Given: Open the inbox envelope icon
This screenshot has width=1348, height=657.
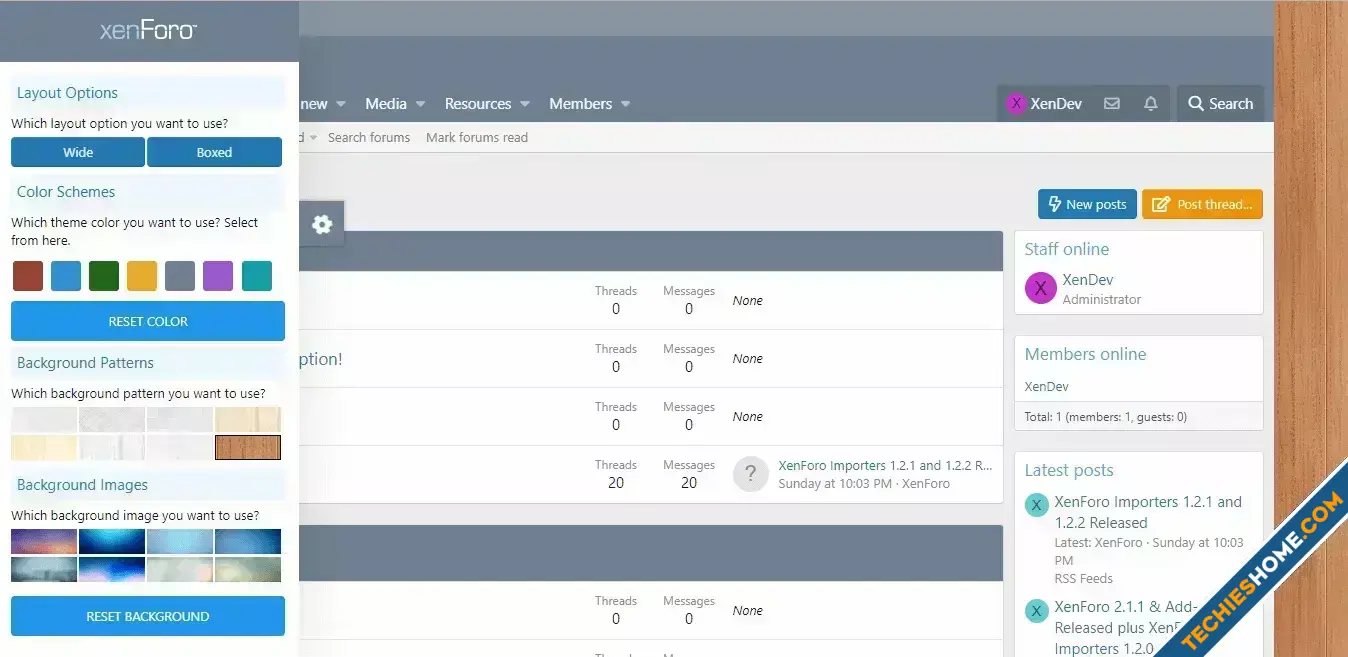Looking at the screenshot, I should [1111, 104].
